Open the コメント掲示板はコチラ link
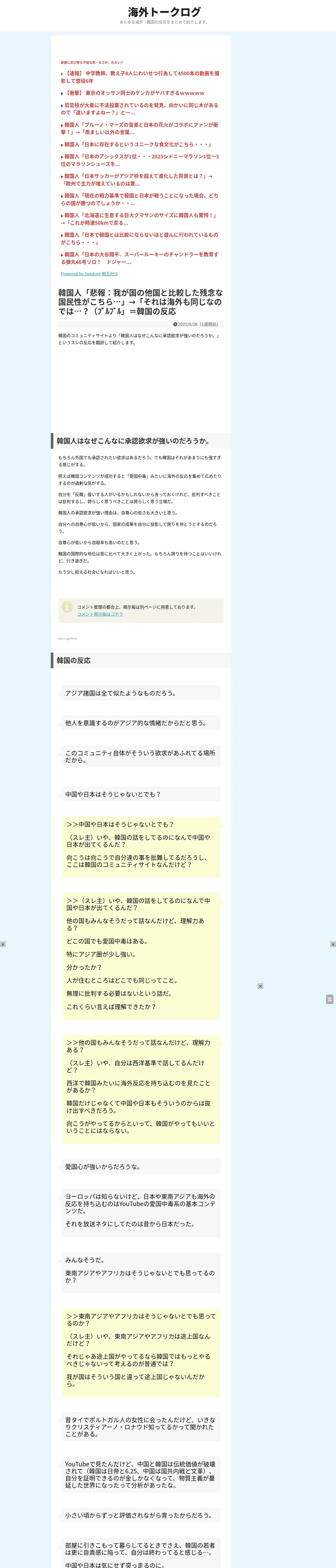336x1568 pixels. [100, 614]
